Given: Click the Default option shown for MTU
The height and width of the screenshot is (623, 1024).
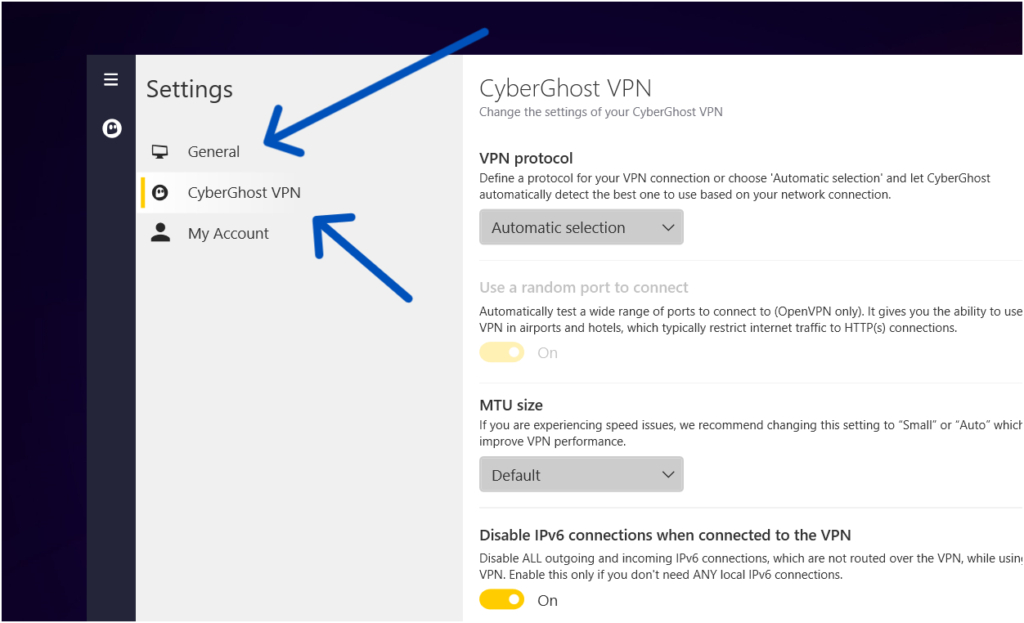Looking at the screenshot, I should [516, 474].
